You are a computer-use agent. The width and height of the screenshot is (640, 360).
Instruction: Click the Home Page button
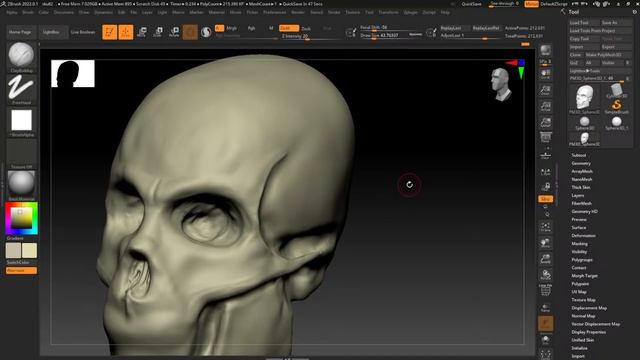20,32
